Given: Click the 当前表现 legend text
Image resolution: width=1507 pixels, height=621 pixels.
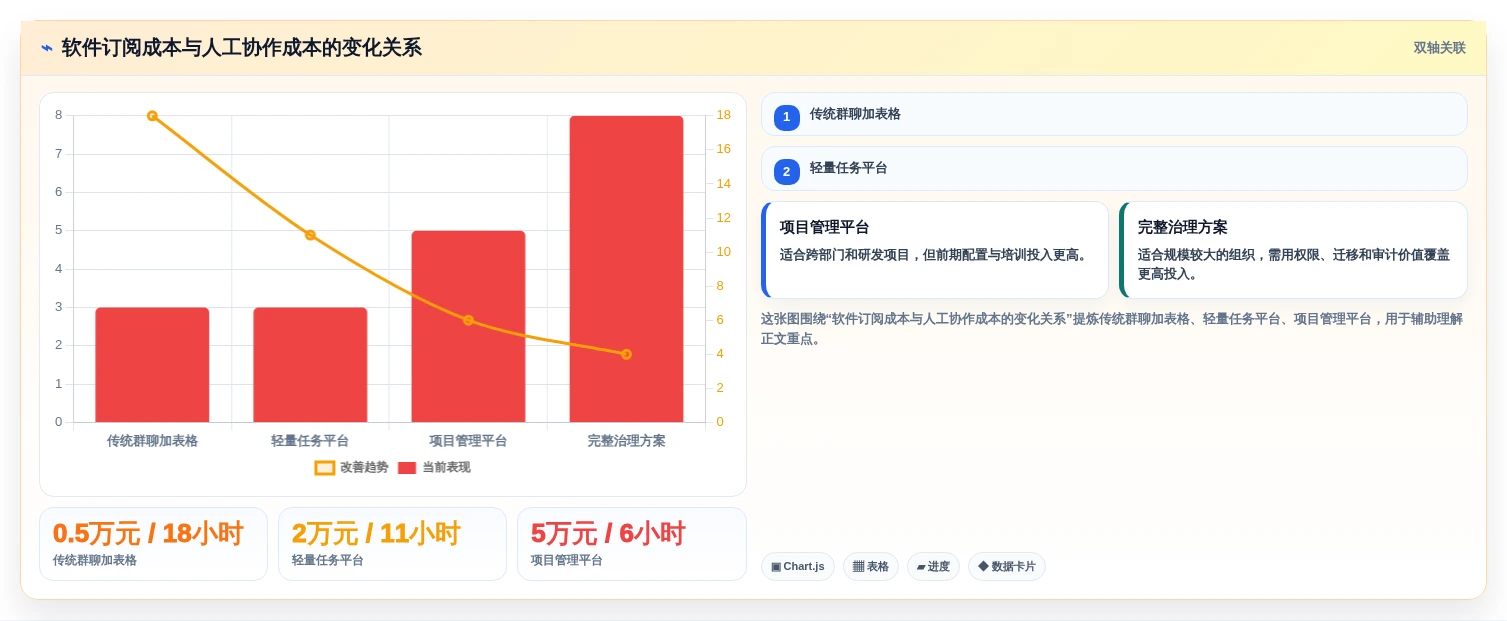Looking at the screenshot, I should point(446,468).
